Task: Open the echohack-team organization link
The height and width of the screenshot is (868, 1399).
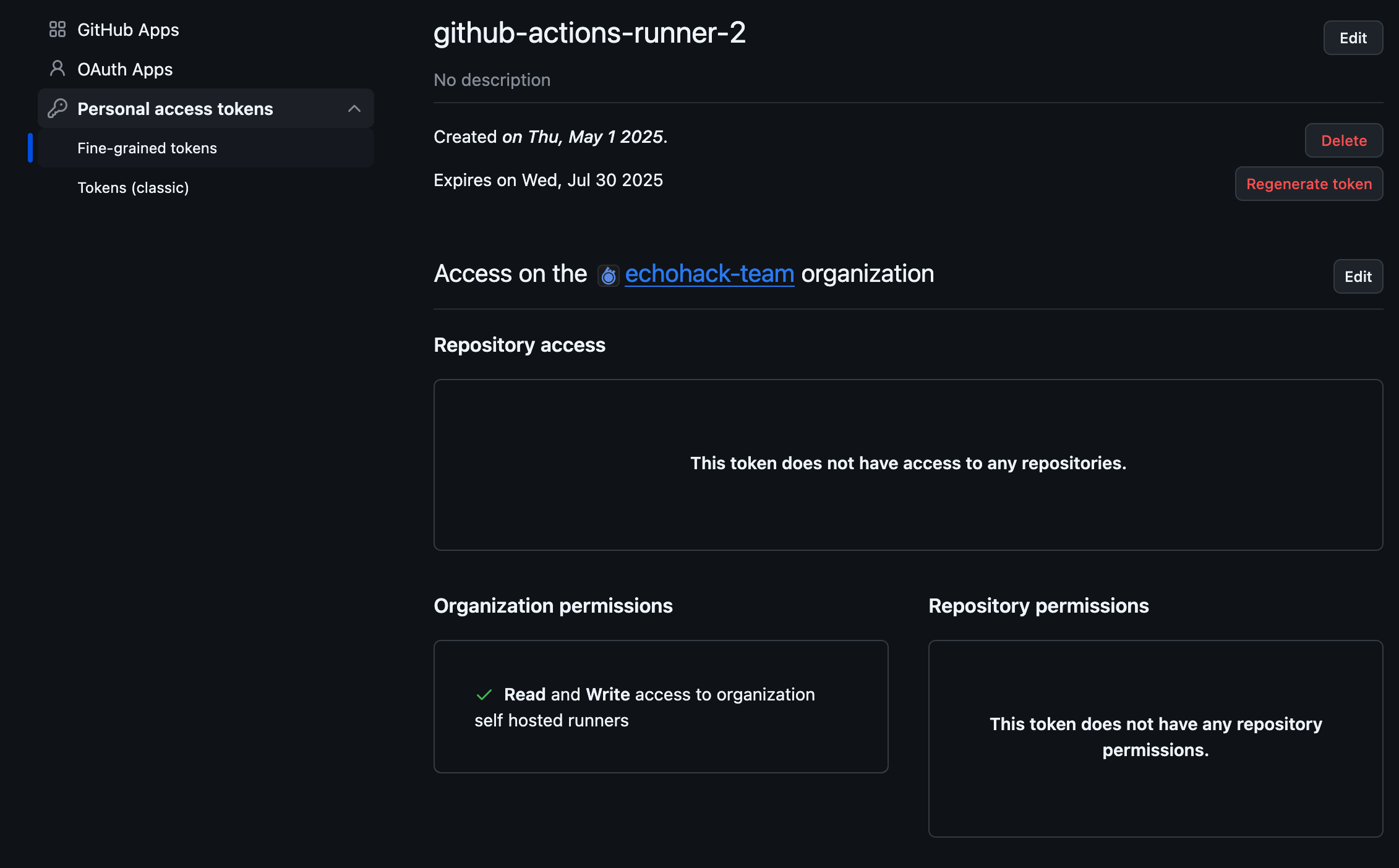Action: click(709, 274)
